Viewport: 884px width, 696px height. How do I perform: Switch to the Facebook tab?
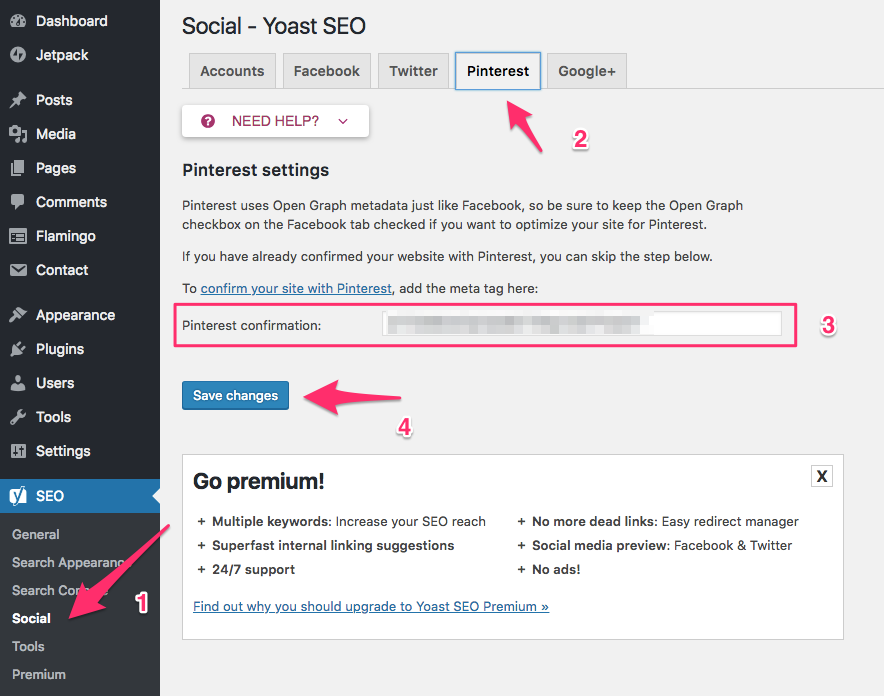326,71
